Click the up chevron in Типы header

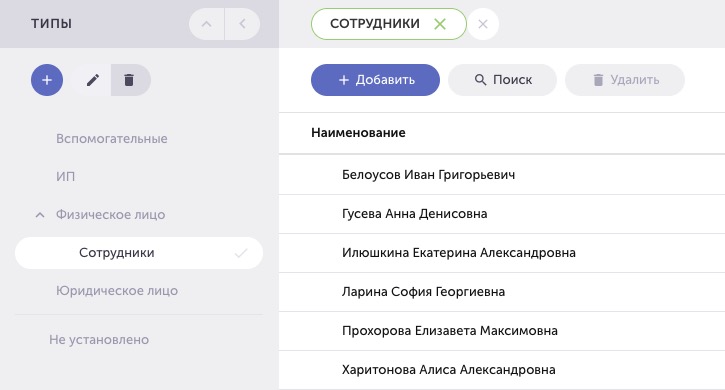pos(207,24)
